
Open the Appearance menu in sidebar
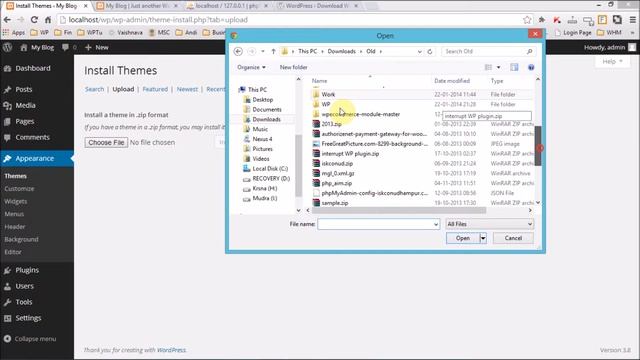click(x=37, y=158)
